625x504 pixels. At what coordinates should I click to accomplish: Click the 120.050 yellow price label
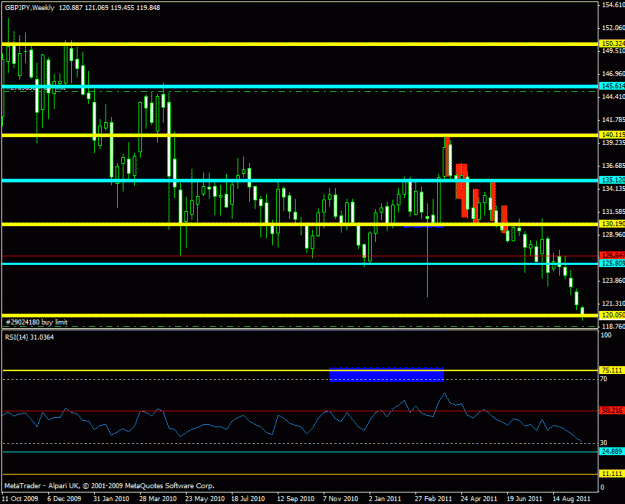pyautogui.click(x=613, y=315)
